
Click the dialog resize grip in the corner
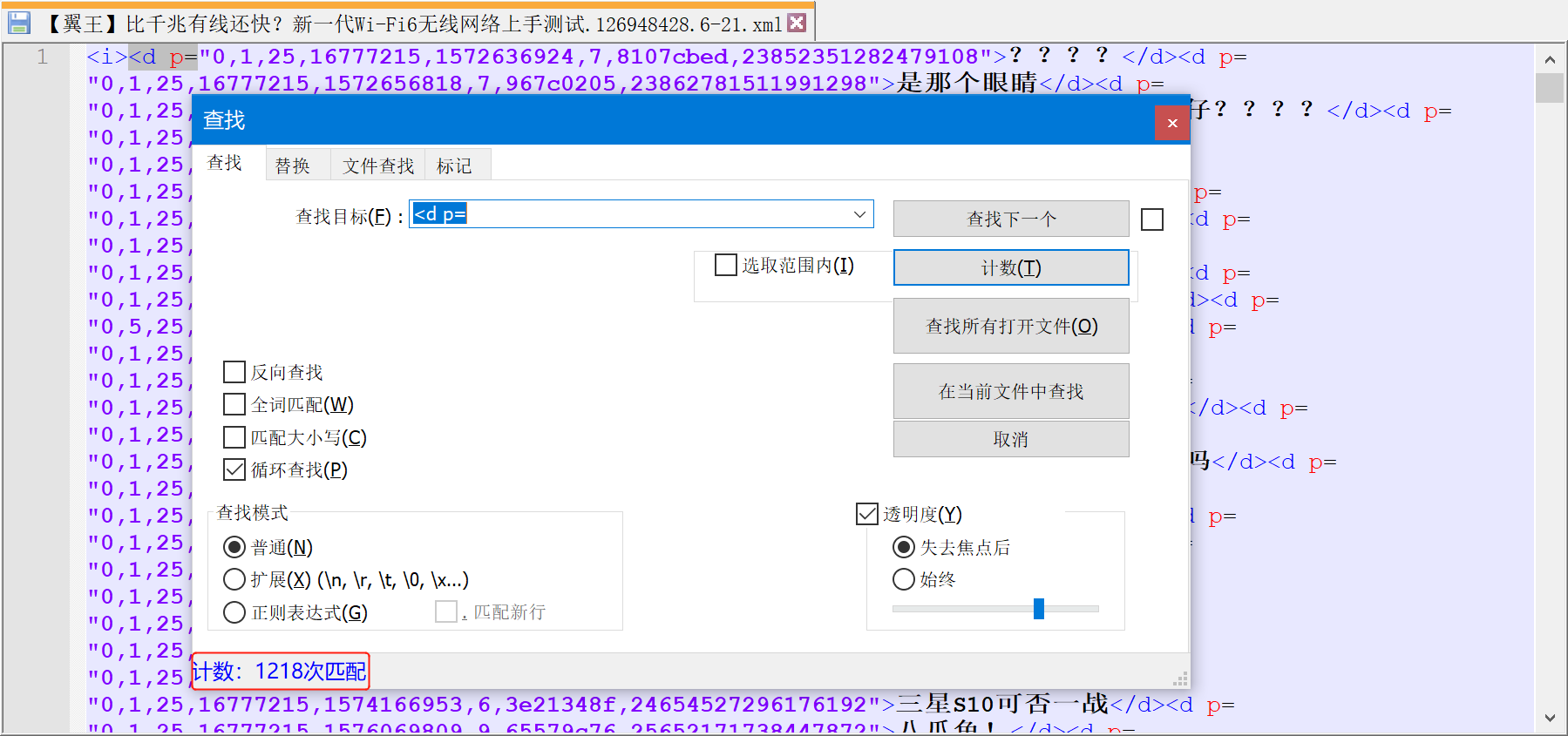1181,679
